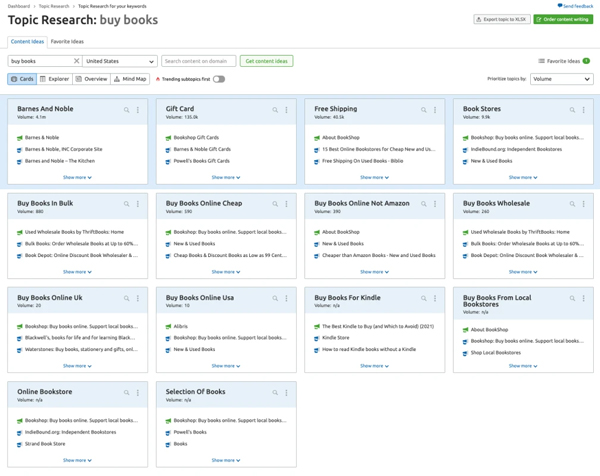Expand Show more on Gift Card card
The image size is (600, 476).
tap(226, 177)
